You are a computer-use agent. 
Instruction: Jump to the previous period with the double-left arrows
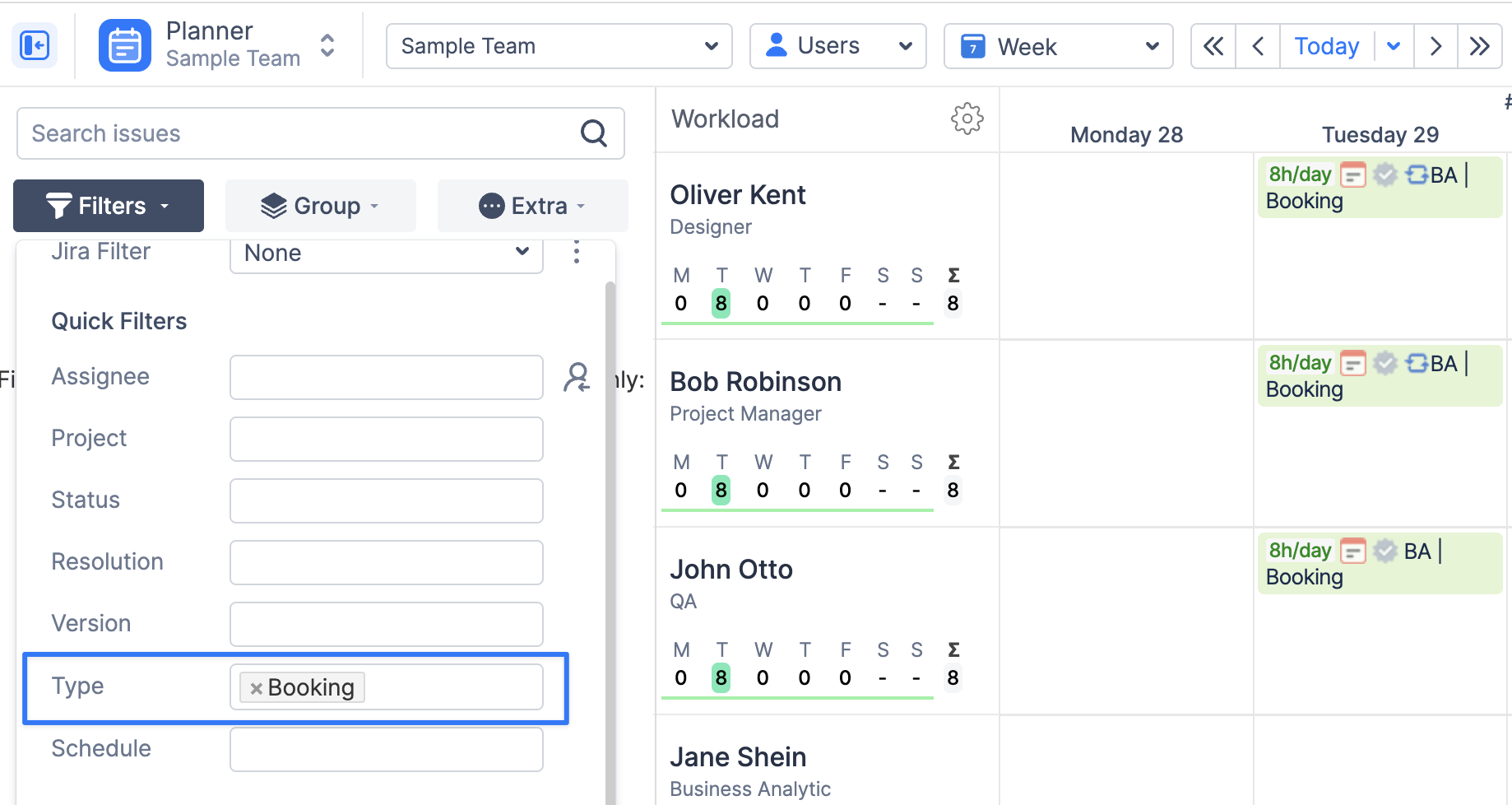(1213, 46)
